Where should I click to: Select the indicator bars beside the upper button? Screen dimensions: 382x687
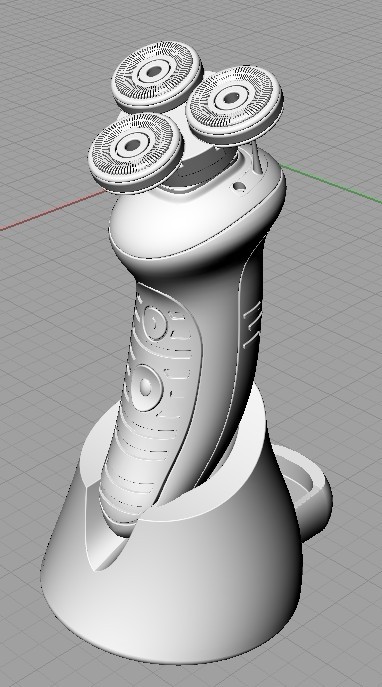pos(179,326)
